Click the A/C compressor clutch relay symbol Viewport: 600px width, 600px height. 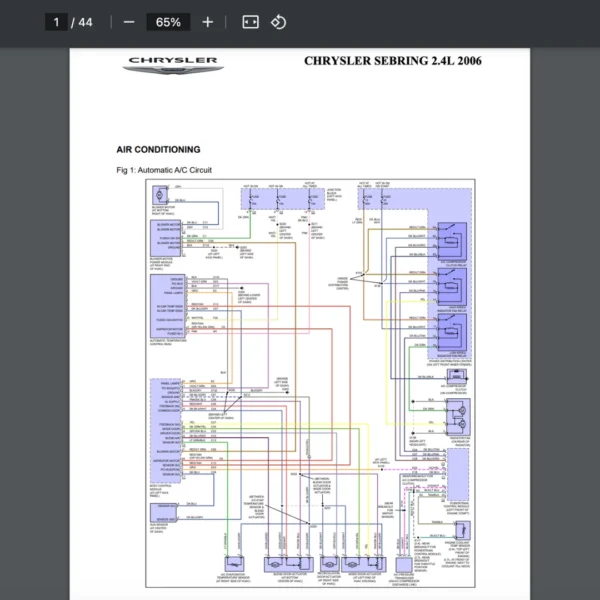455,234
